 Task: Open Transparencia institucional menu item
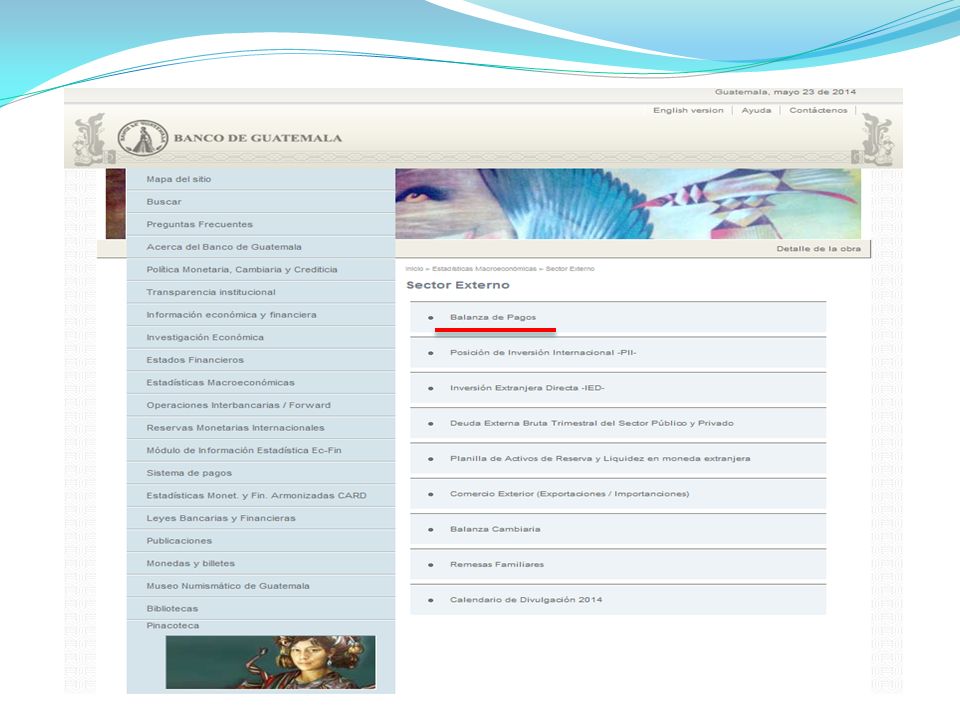(x=261, y=293)
